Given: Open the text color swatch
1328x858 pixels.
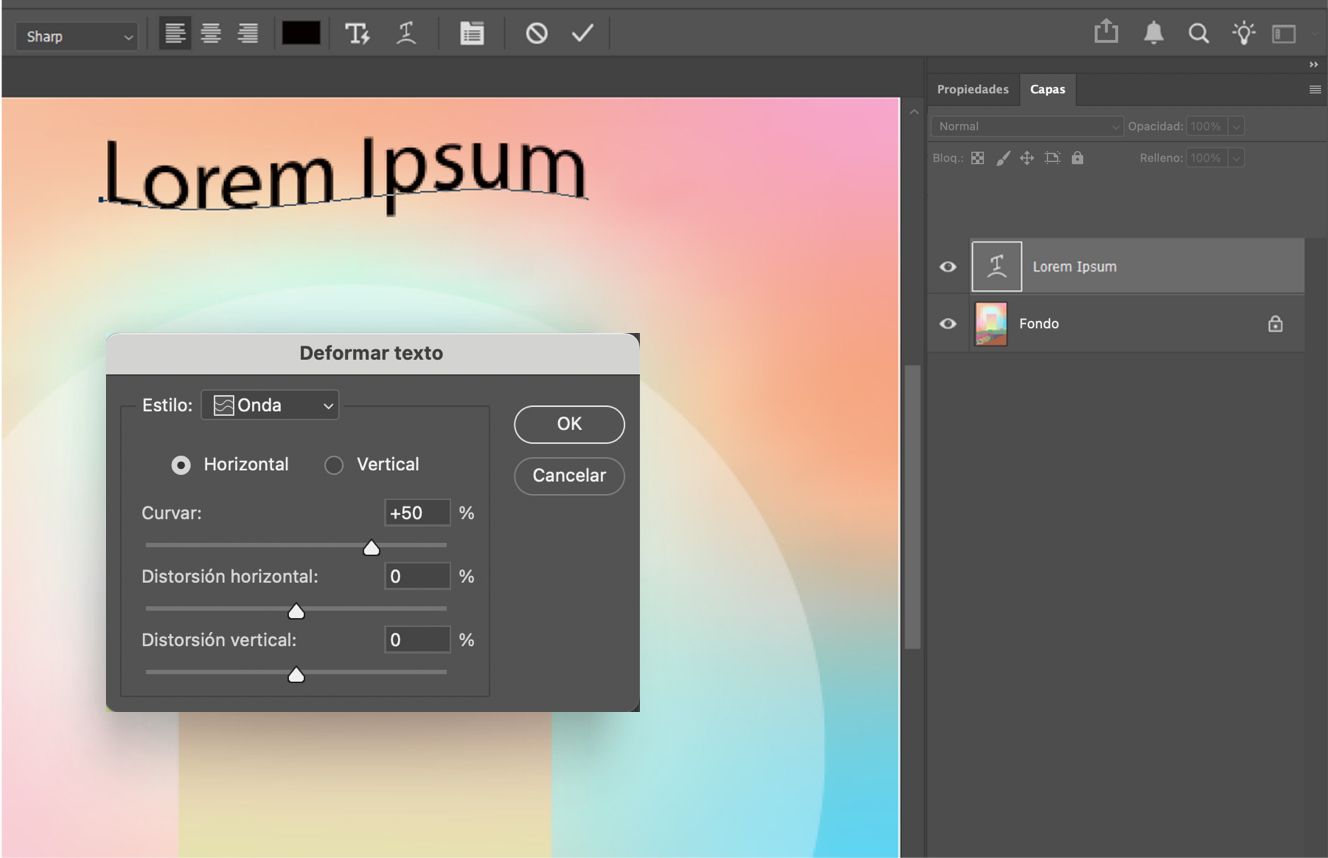Looking at the screenshot, I should [302, 32].
